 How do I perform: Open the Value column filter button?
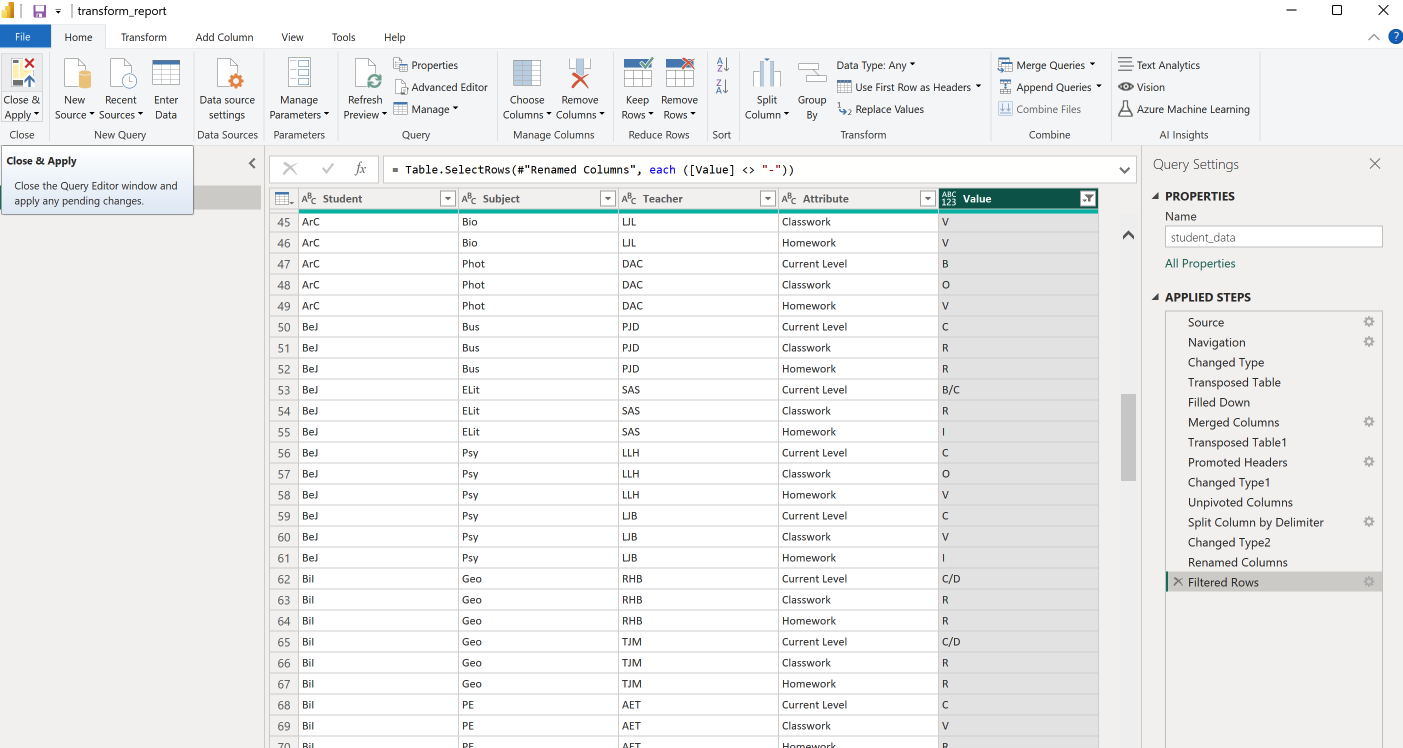(x=1088, y=199)
